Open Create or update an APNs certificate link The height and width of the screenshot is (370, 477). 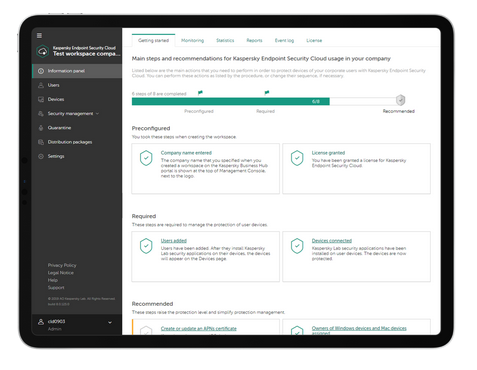click(199, 329)
